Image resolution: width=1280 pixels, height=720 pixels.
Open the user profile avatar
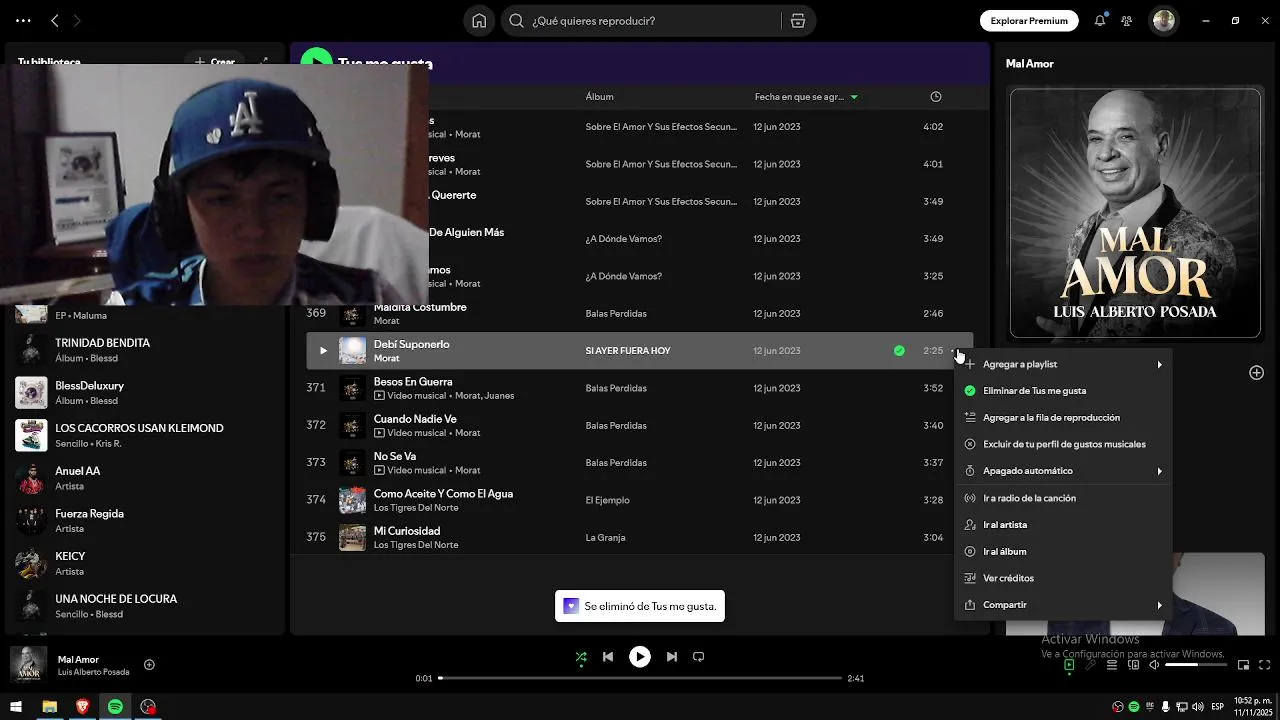(1163, 20)
